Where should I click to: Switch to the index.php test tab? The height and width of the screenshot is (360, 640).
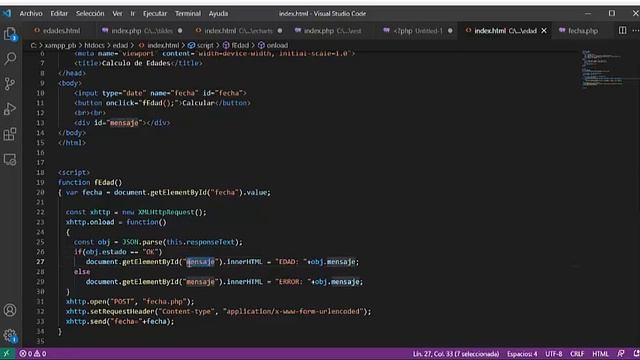333,31
